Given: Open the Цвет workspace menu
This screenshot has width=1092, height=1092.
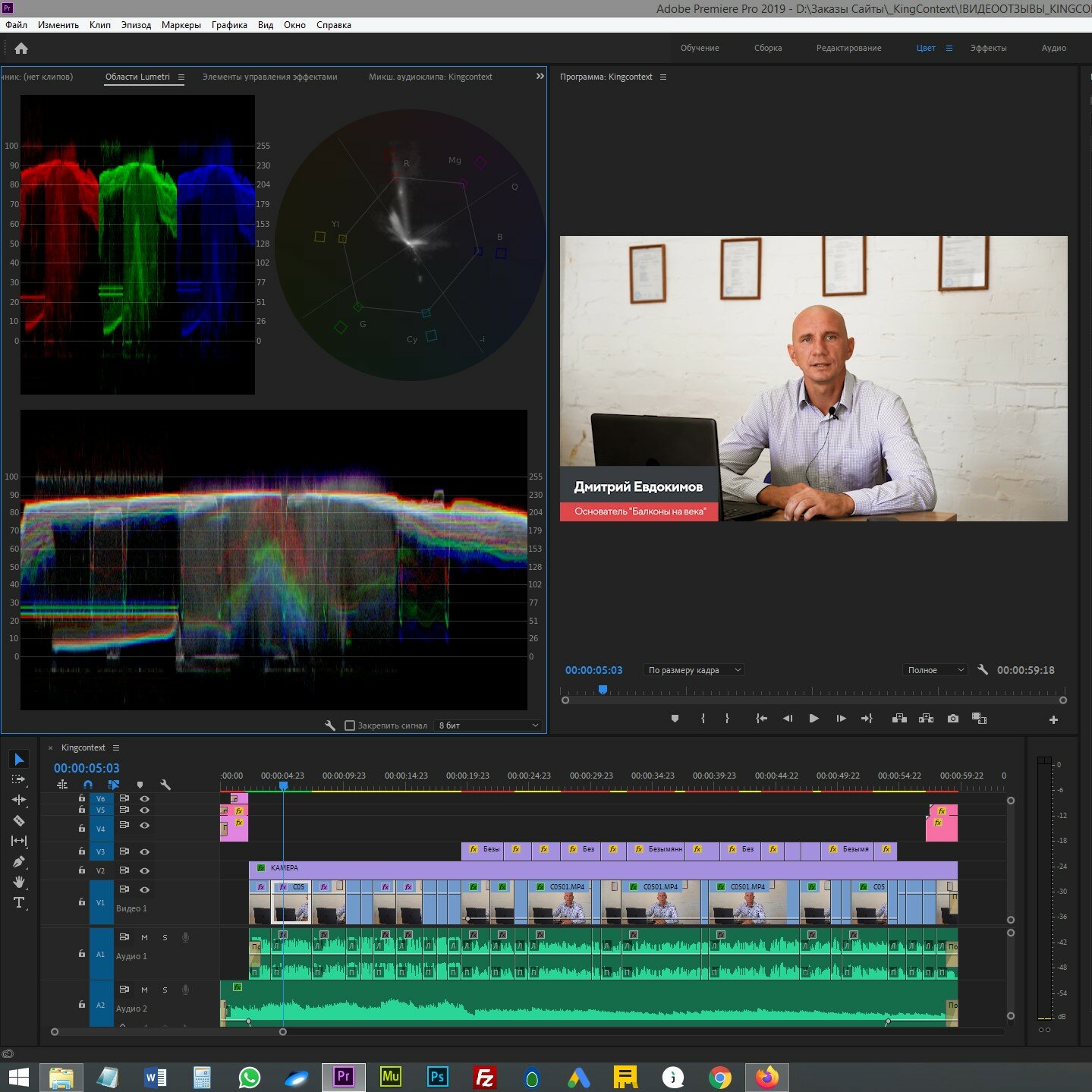Looking at the screenshot, I should (949, 48).
